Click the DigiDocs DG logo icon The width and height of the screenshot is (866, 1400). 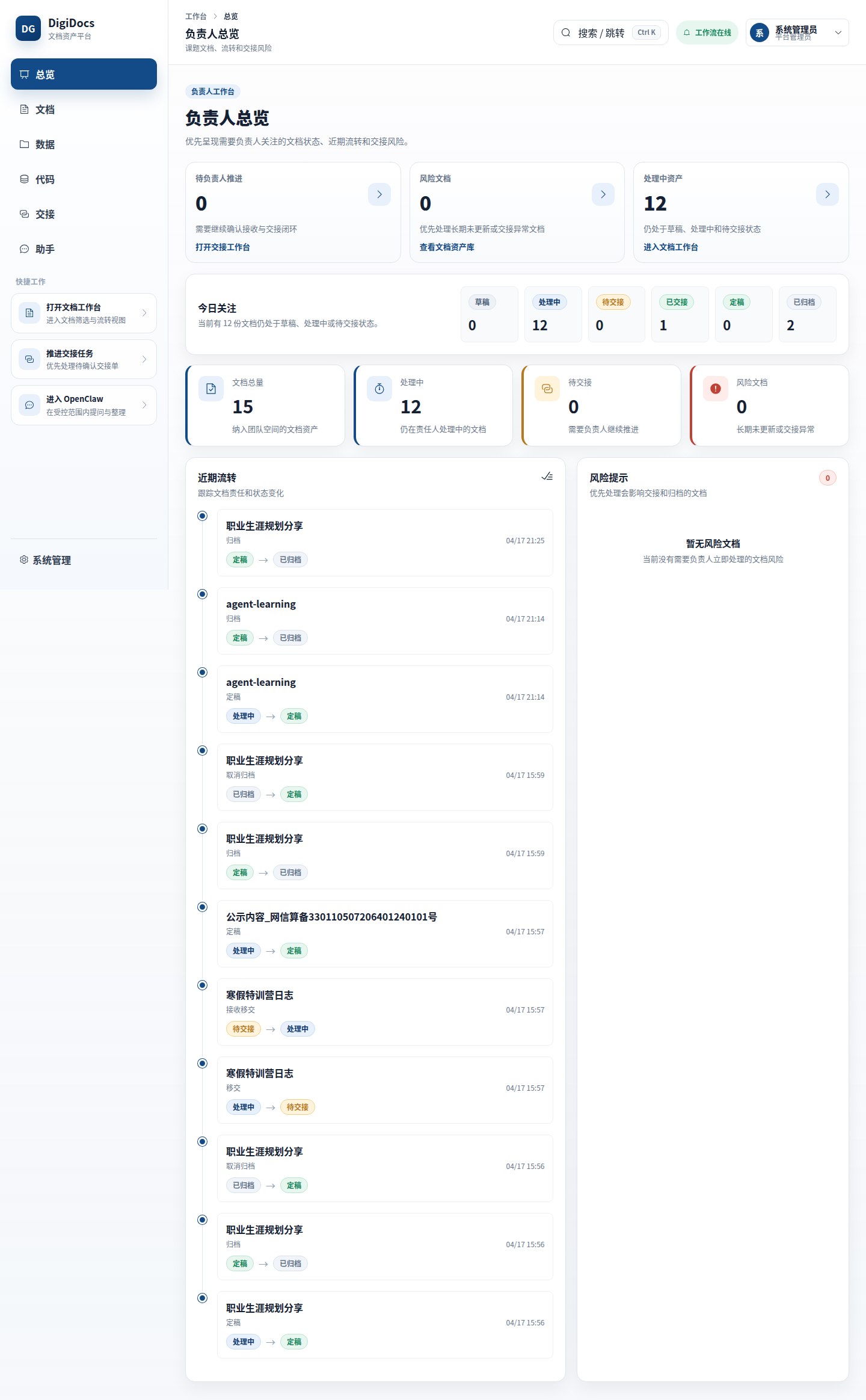[x=28, y=28]
